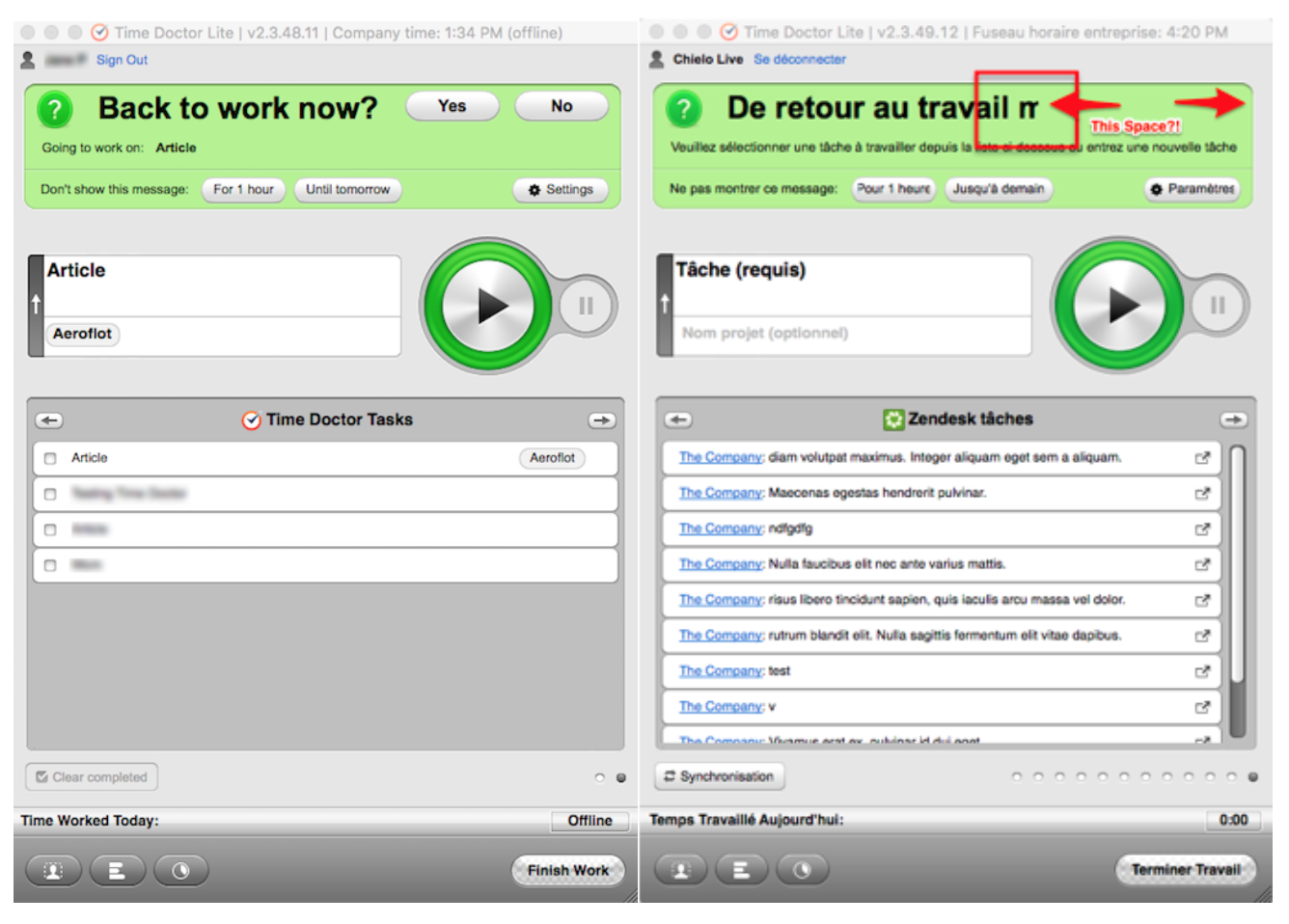Click list icon button in French window footer
Screen dimensions: 1289x924
tap(741, 870)
